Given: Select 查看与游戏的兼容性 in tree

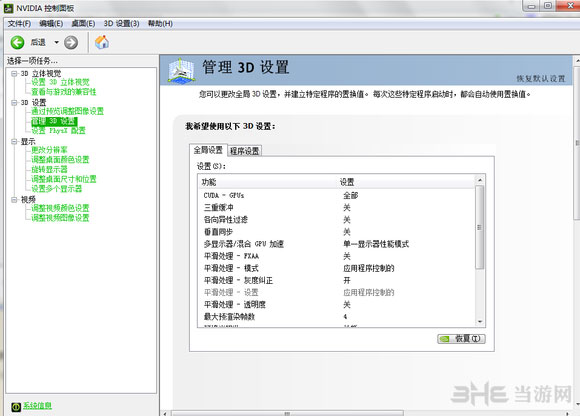Looking at the screenshot, I should coord(64,92).
